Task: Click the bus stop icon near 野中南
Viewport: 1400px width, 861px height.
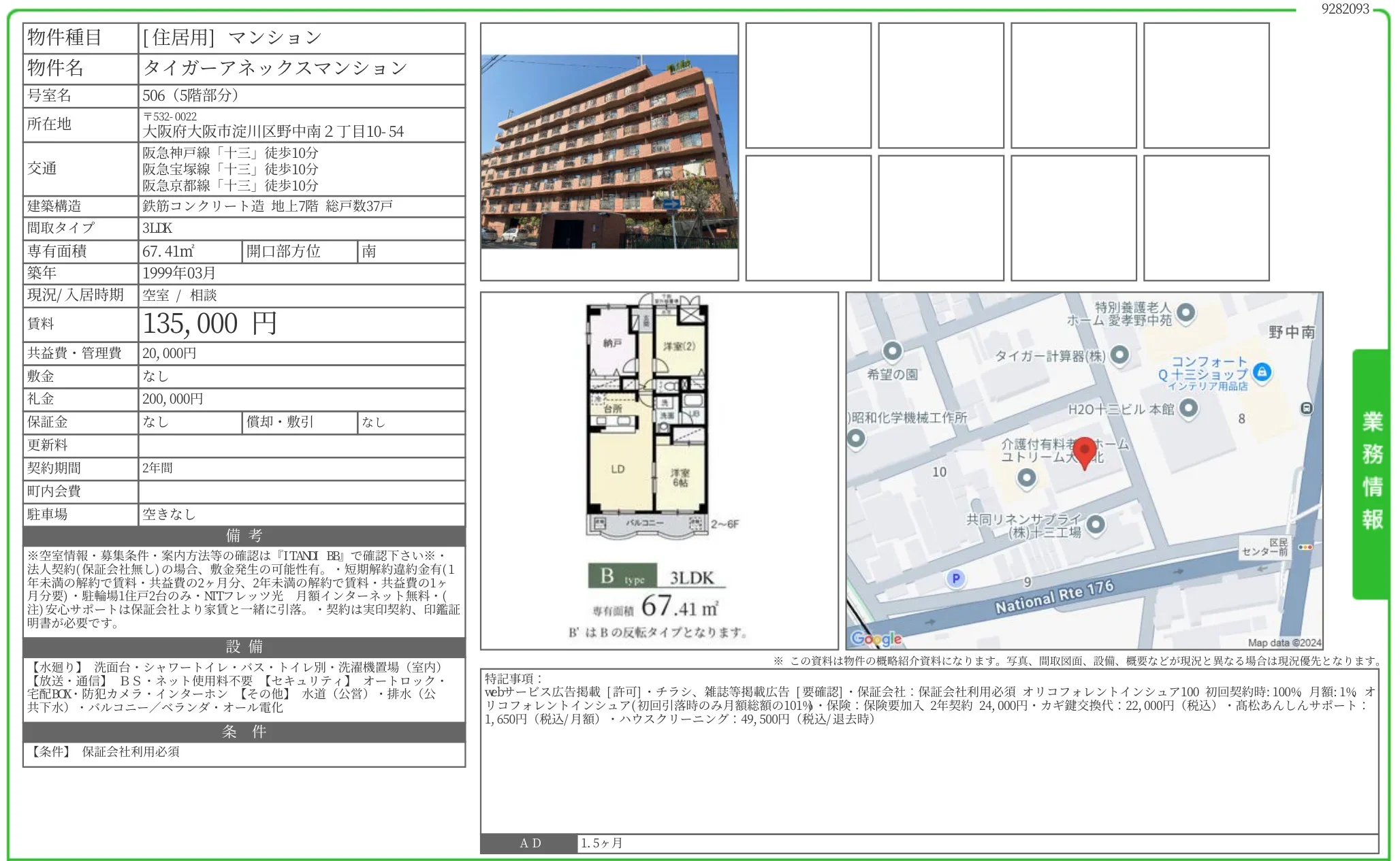Action: coord(1306,408)
